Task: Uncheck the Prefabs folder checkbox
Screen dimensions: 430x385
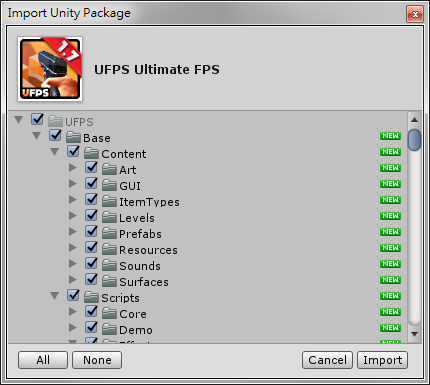Action: 91,231
